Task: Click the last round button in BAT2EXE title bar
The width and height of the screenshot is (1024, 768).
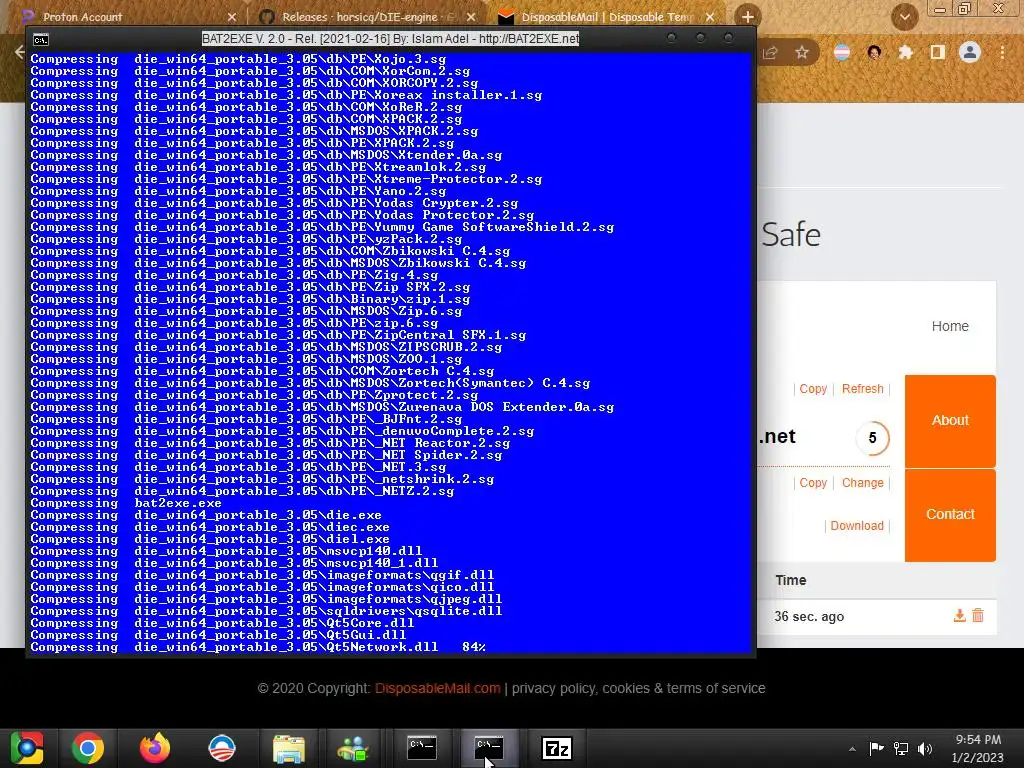Action: [x=729, y=38]
